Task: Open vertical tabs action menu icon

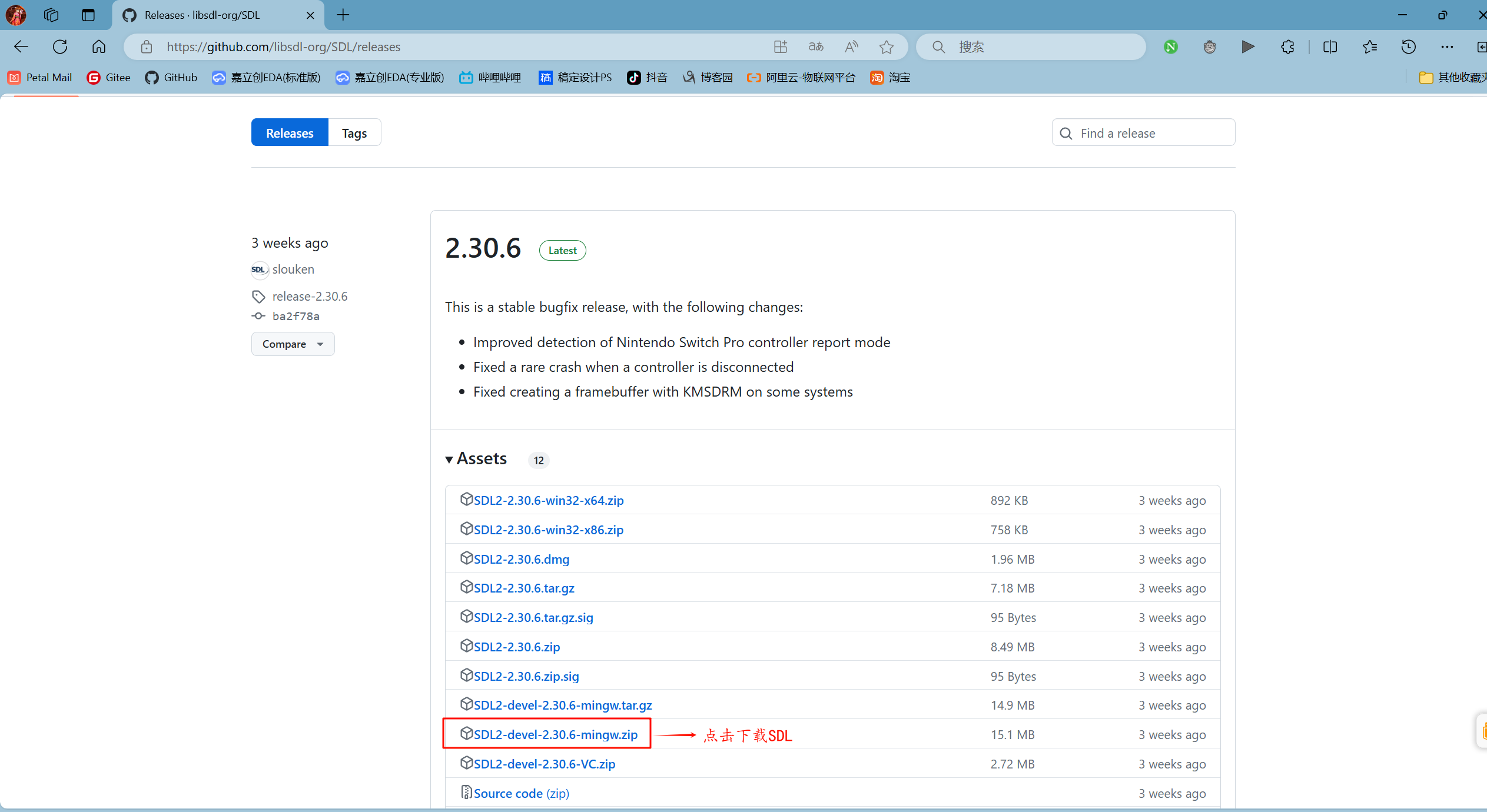Action: click(88, 15)
